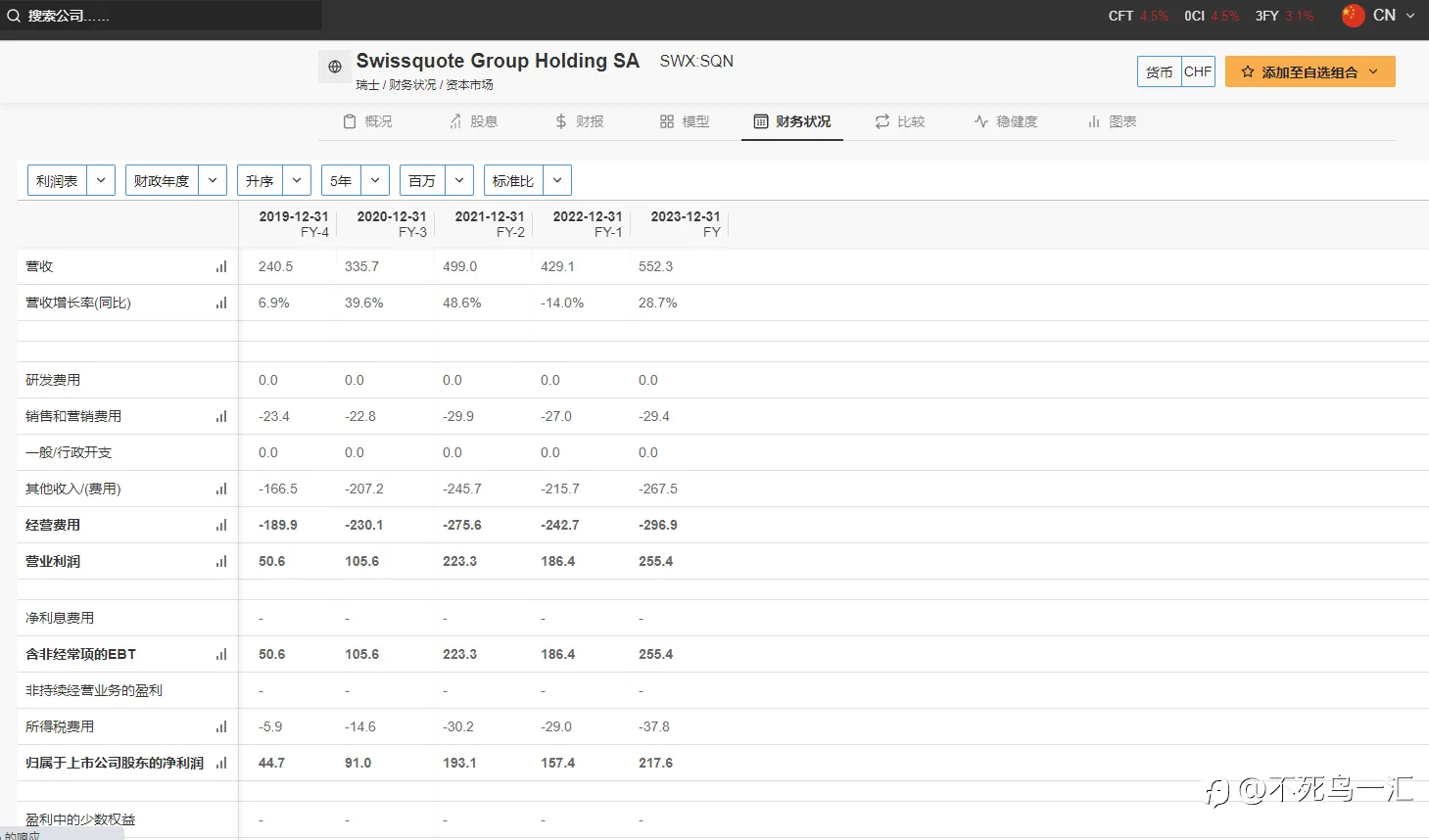The height and width of the screenshot is (840, 1429).
Task: Open the 稳健度 tab
Action: 1005,121
